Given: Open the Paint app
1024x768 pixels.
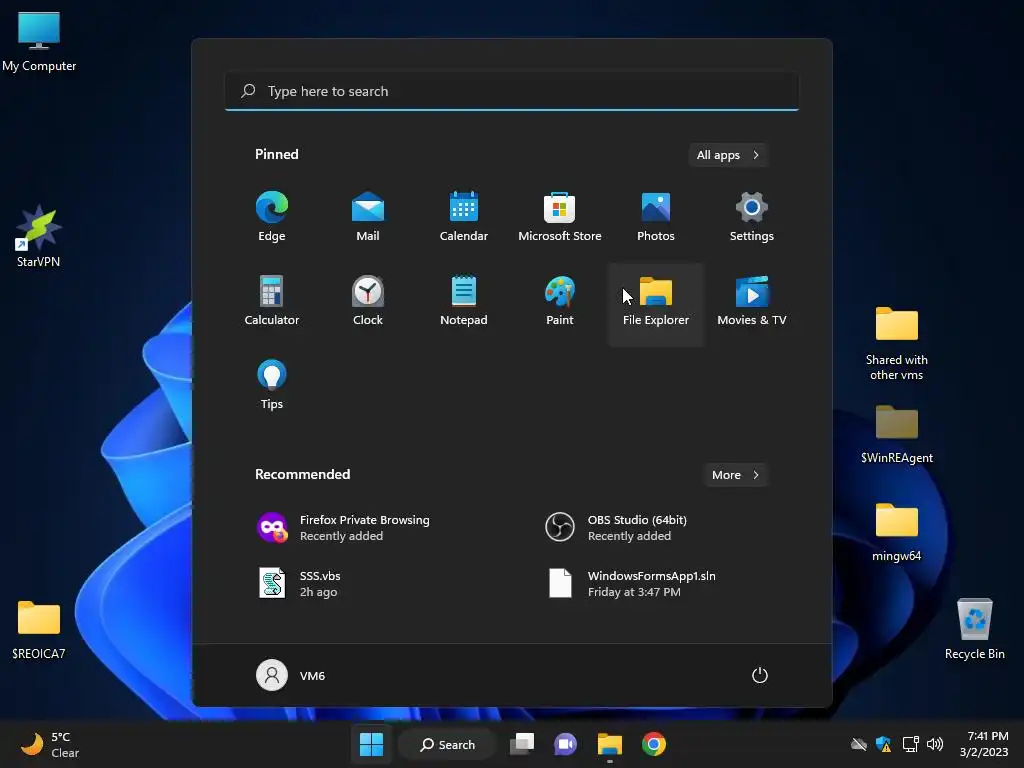Looking at the screenshot, I should [x=560, y=300].
